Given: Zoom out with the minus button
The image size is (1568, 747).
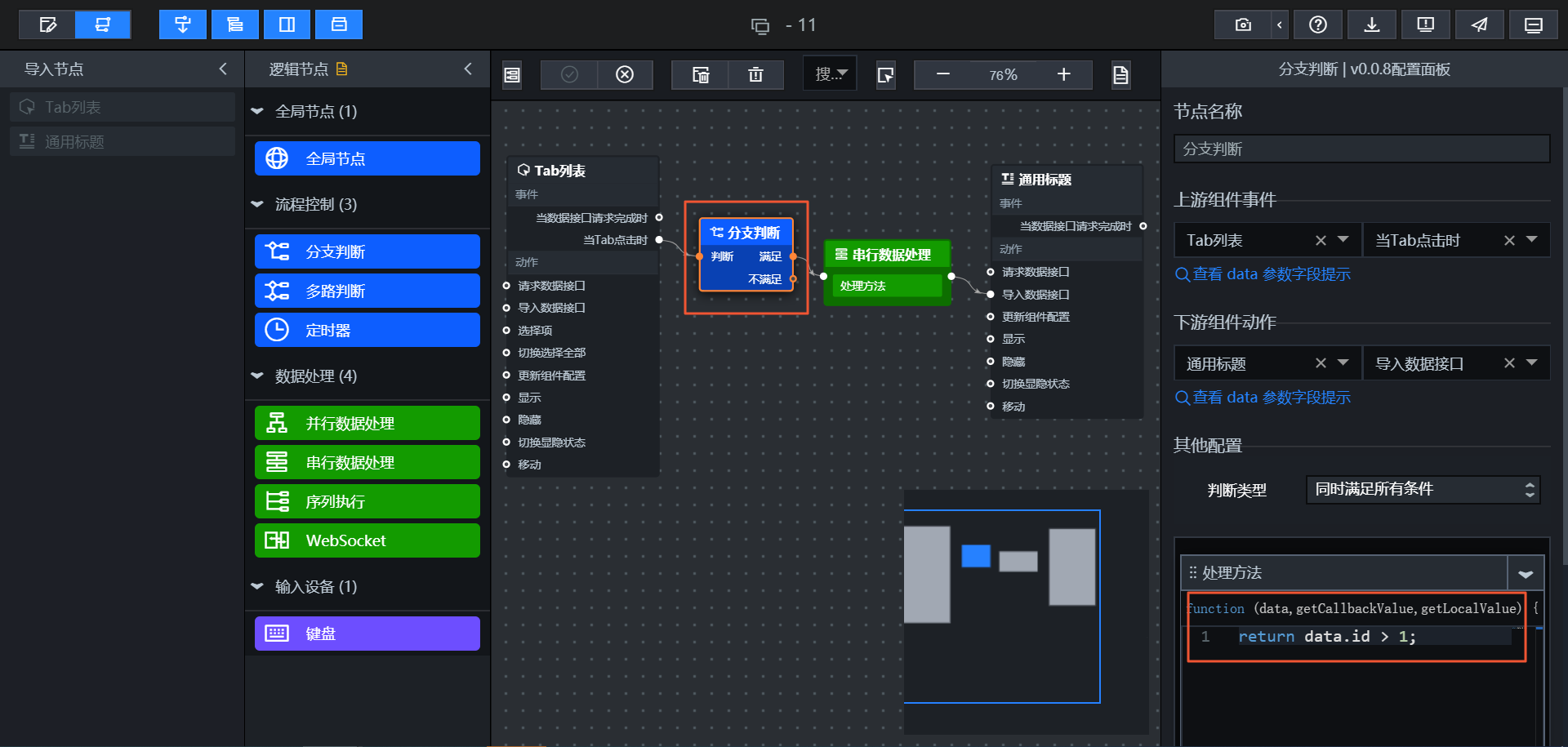Looking at the screenshot, I should (943, 74).
